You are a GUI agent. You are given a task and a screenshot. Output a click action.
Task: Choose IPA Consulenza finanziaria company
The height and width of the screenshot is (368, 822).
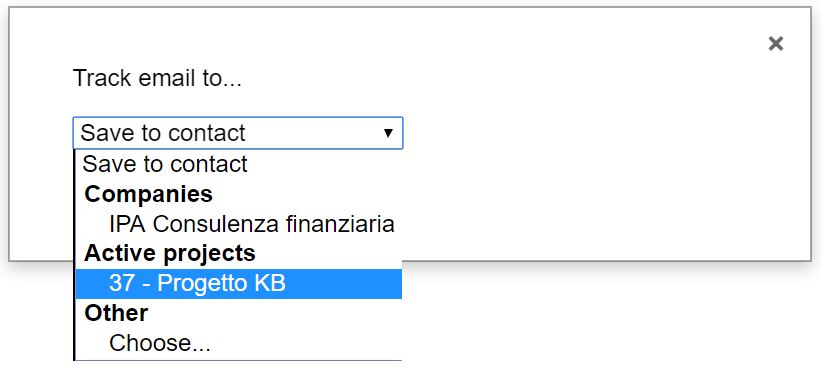tap(239, 224)
